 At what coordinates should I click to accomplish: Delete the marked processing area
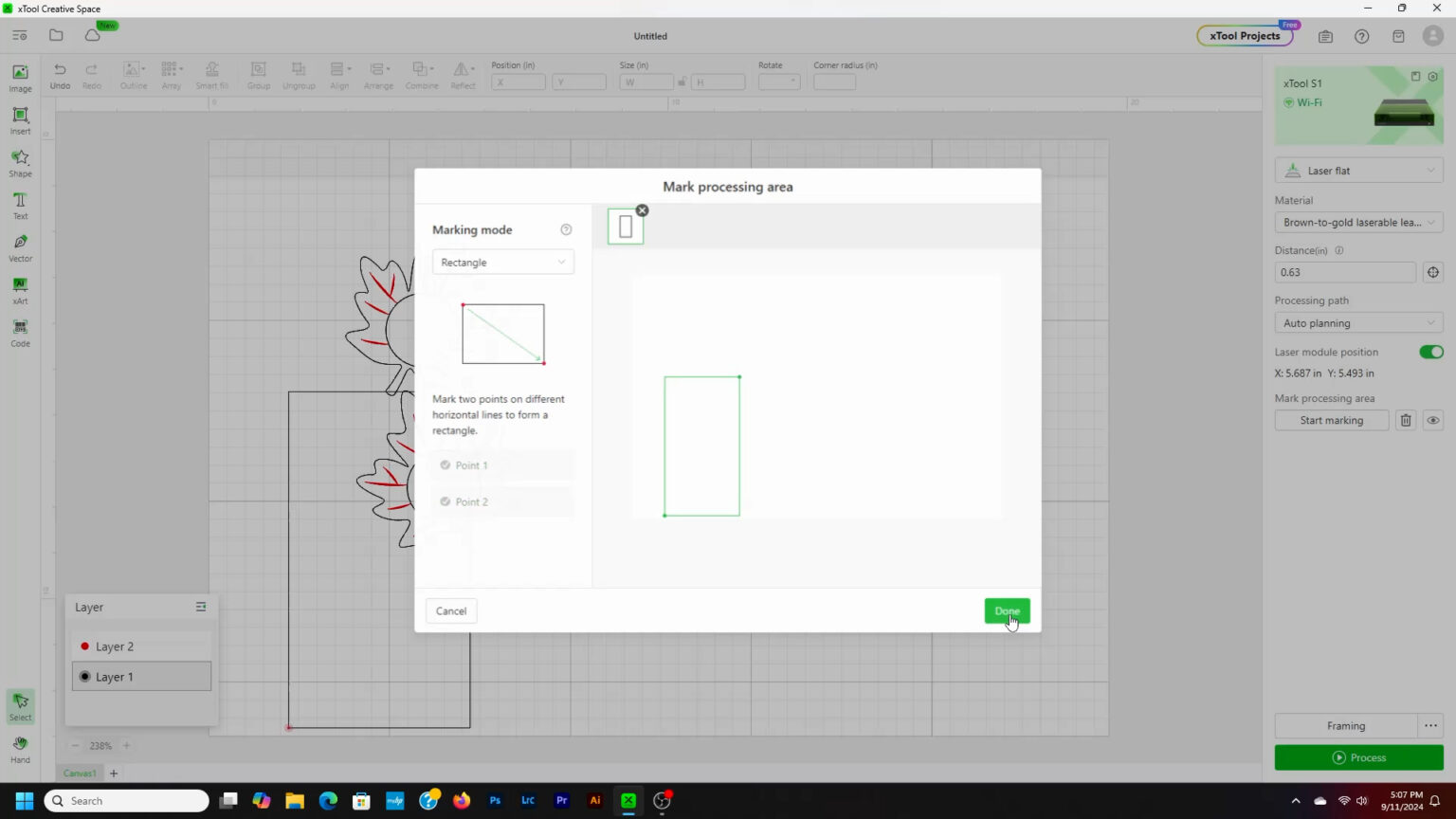click(x=1406, y=421)
